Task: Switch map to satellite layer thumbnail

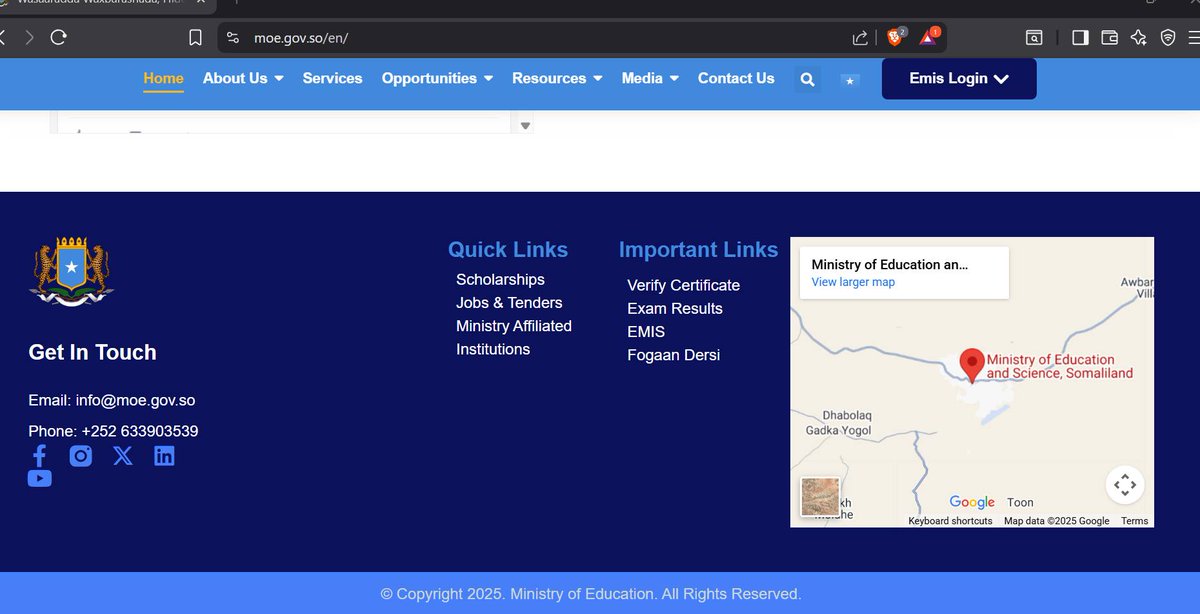Action: pyautogui.click(x=820, y=497)
